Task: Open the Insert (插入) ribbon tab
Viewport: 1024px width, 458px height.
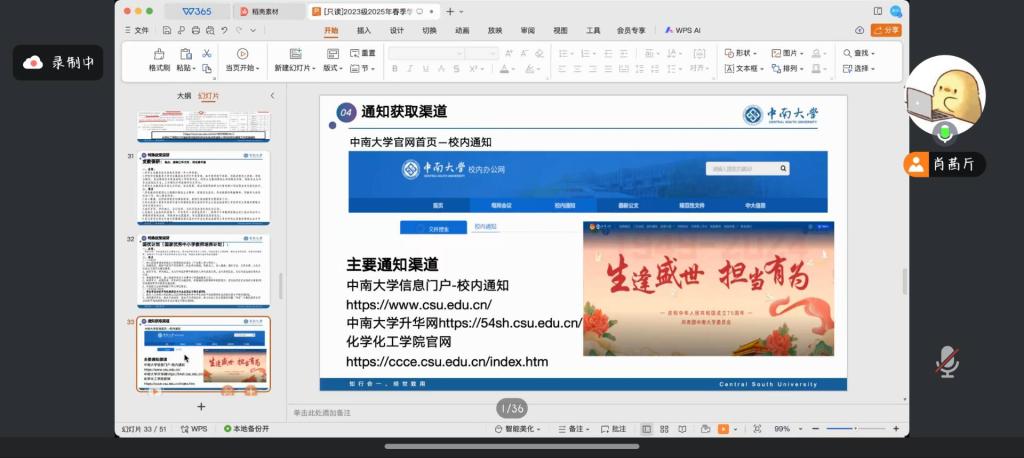Action: click(x=363, y=31)
